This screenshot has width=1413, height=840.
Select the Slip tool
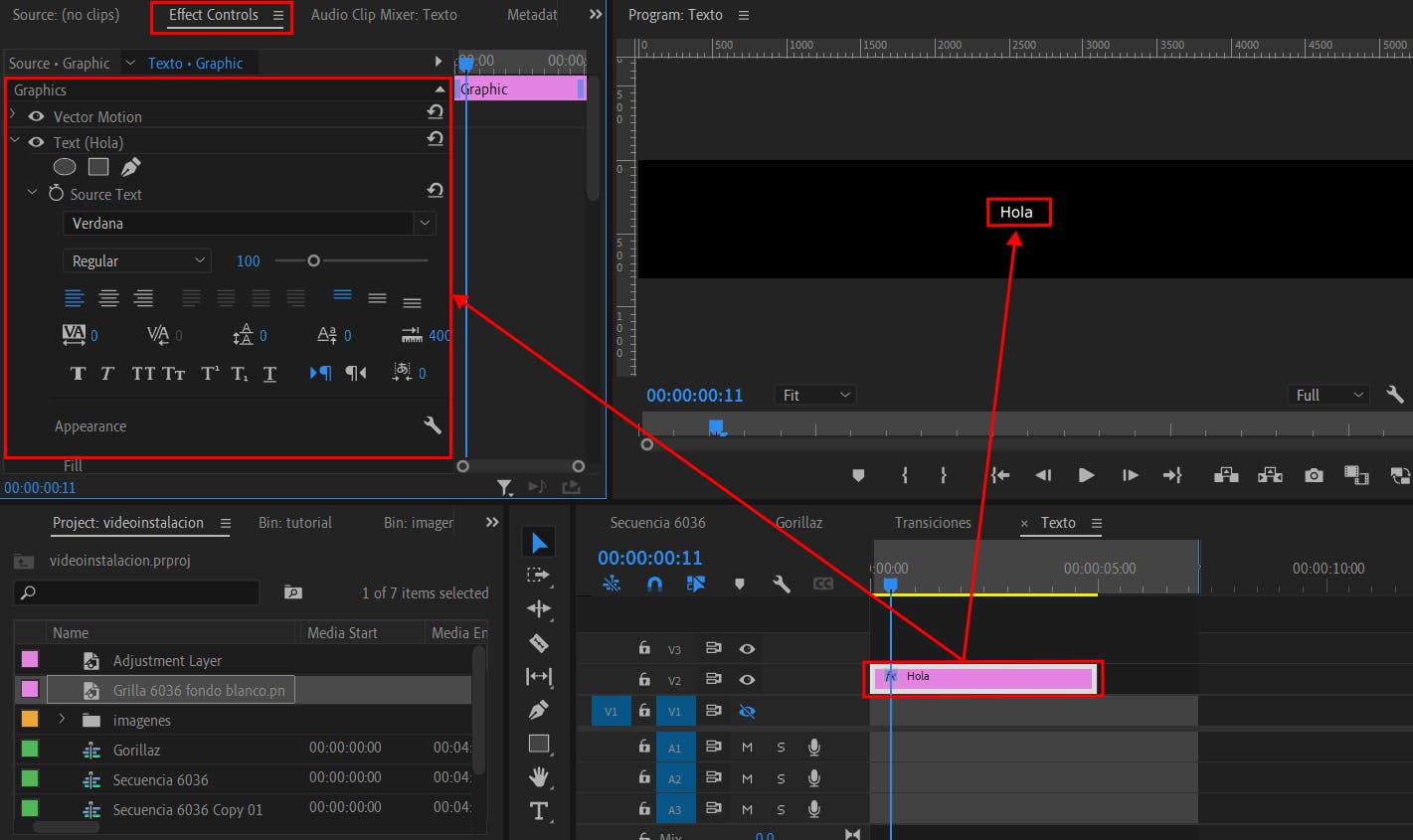(x=539, y=677)
